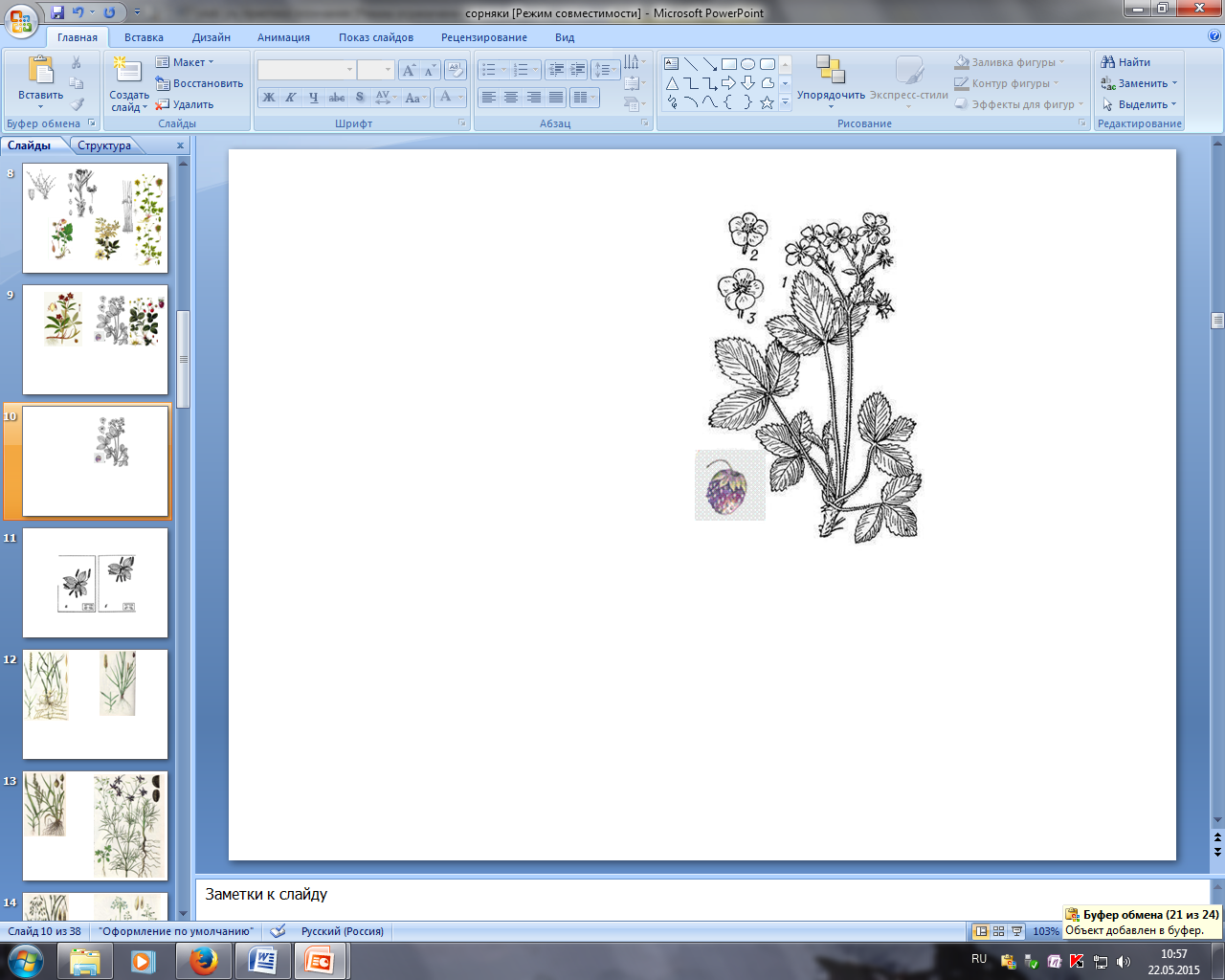Select the Rounded Rectangle shape

click(768, 64)
